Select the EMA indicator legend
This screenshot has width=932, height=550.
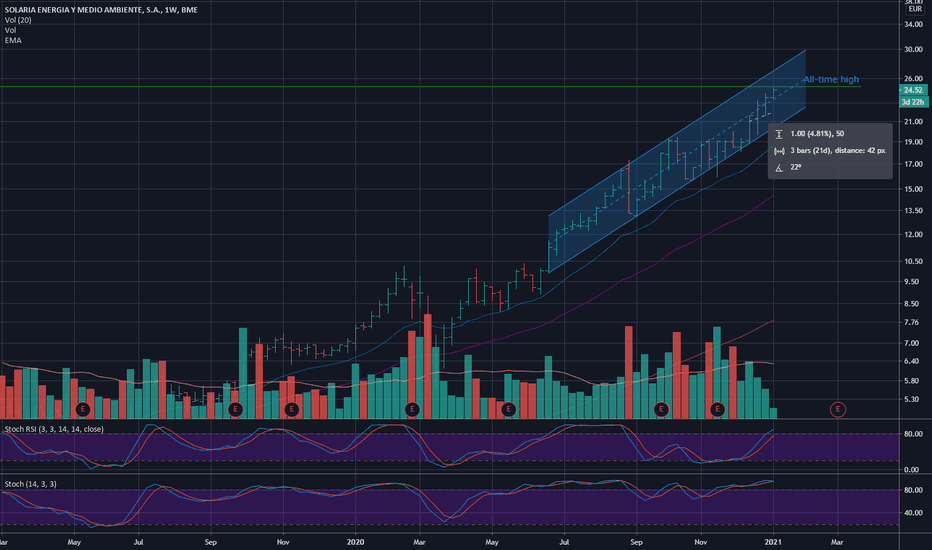pyautogui.click(x=13, y=40)
